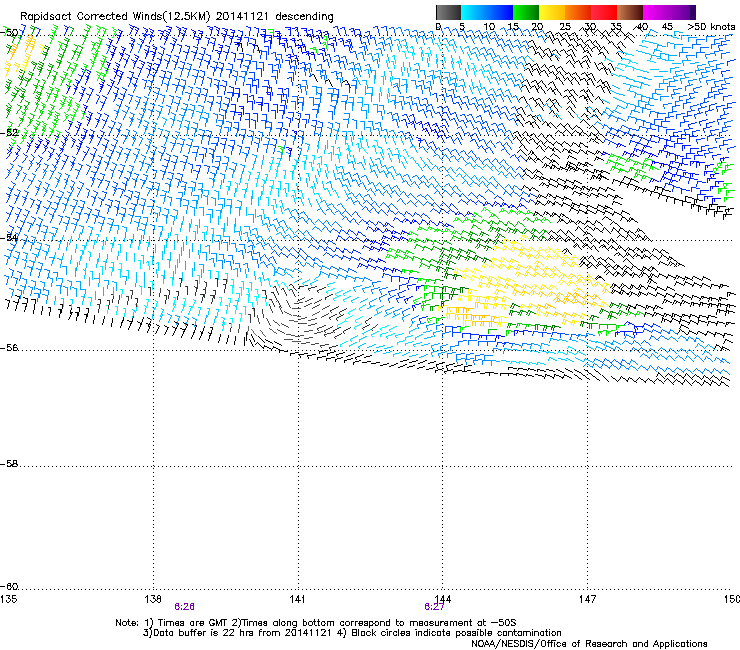Click the '-56' latitude label
Viewport: 740px width, 650px height.
point(9,348)
